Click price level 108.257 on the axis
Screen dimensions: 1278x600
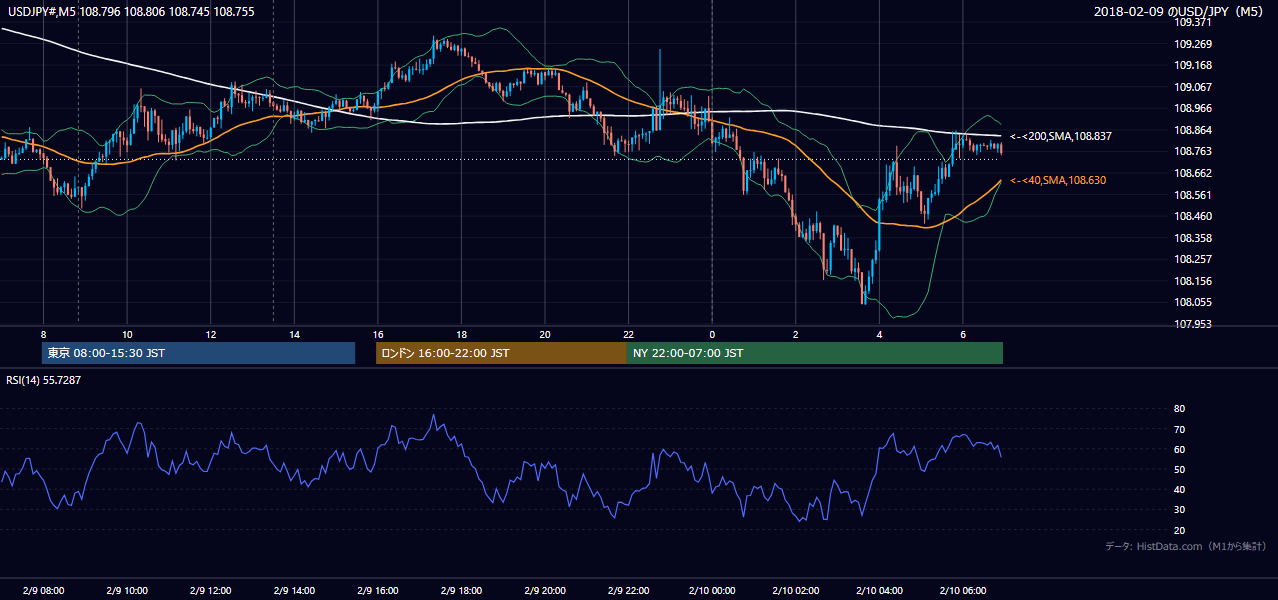(x=1193, y=259)
